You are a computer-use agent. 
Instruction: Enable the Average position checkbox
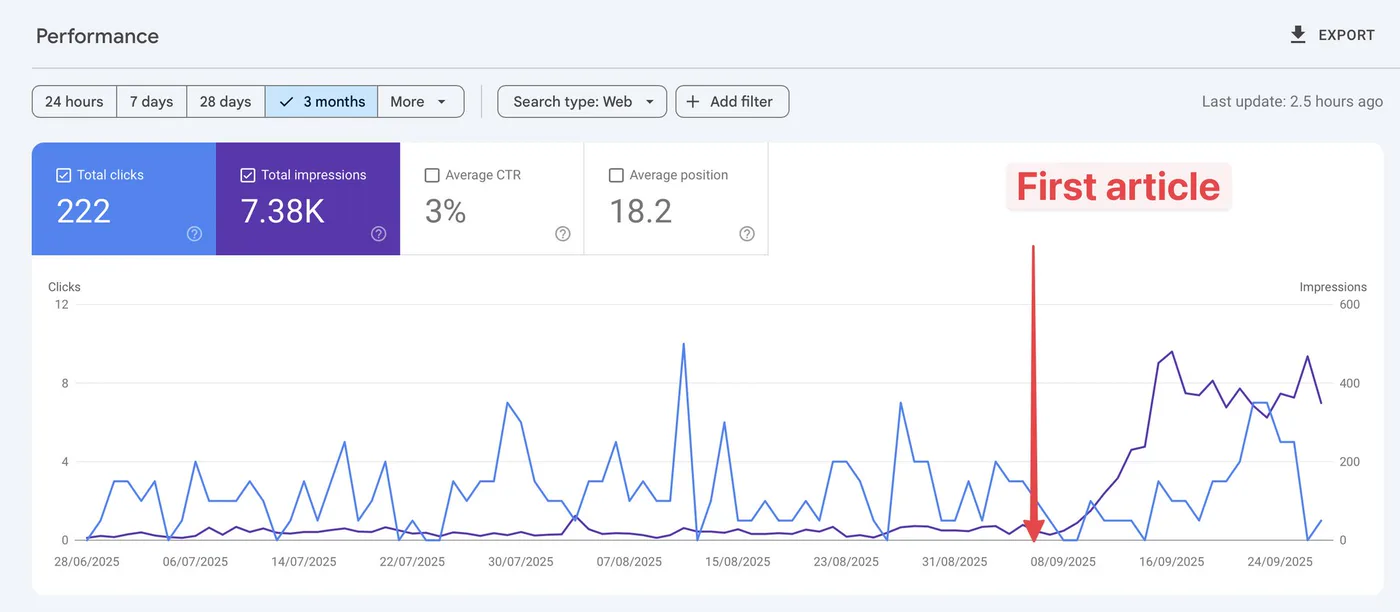[x=616, y=175]
